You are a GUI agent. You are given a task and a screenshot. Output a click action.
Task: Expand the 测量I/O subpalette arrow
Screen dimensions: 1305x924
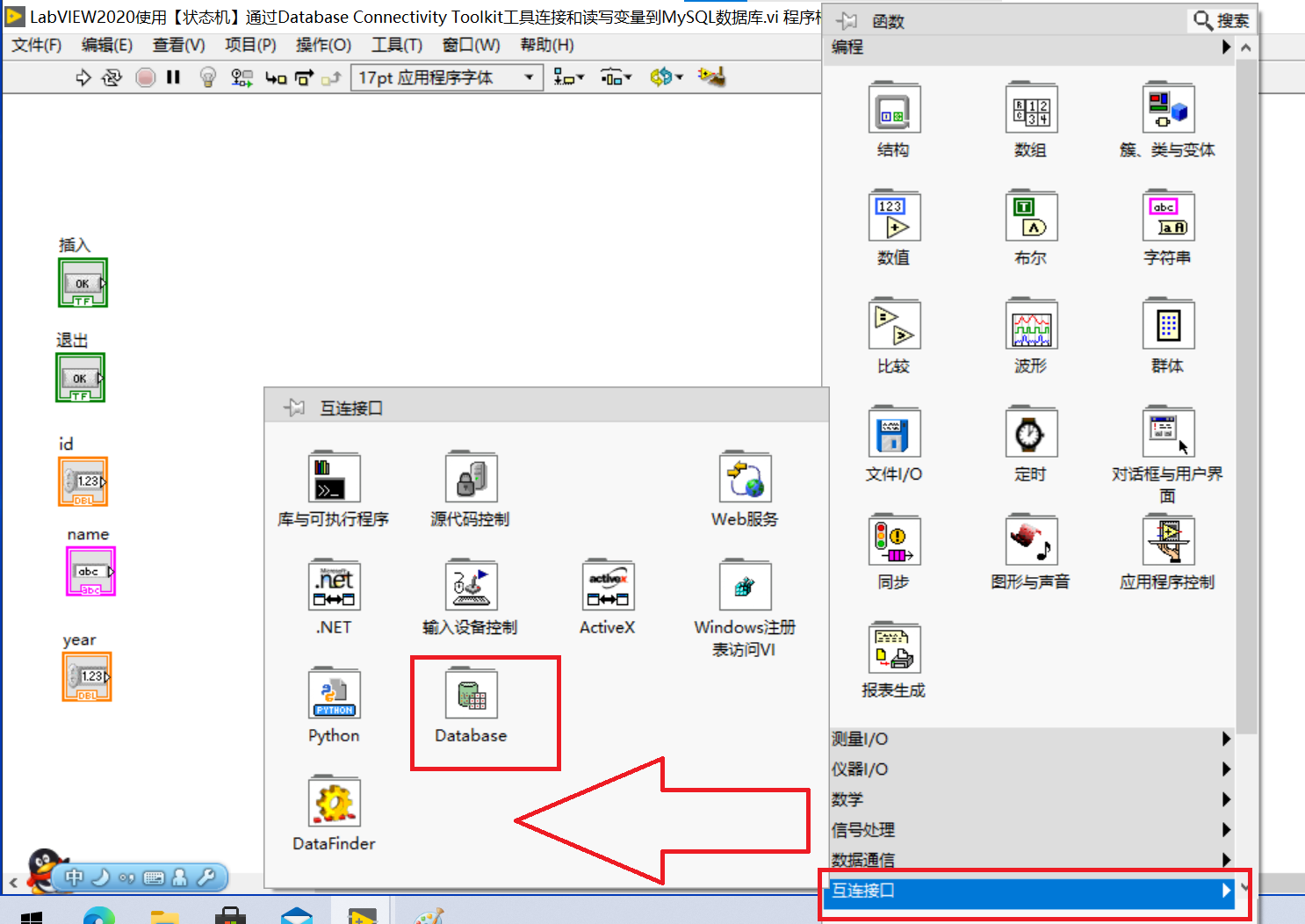[1226, 739]
